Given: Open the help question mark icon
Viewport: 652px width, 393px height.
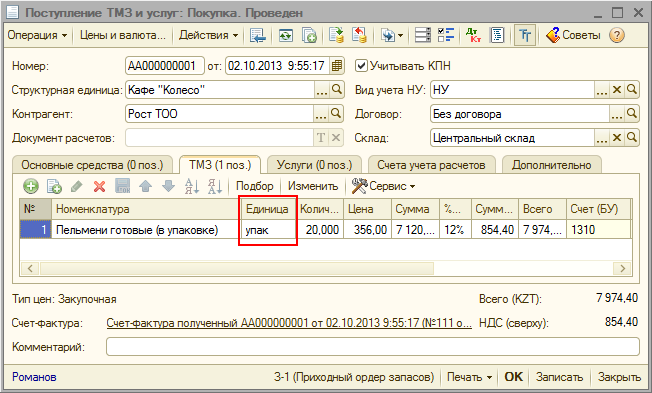Looking at the screenshot, I should click(617, 35).
